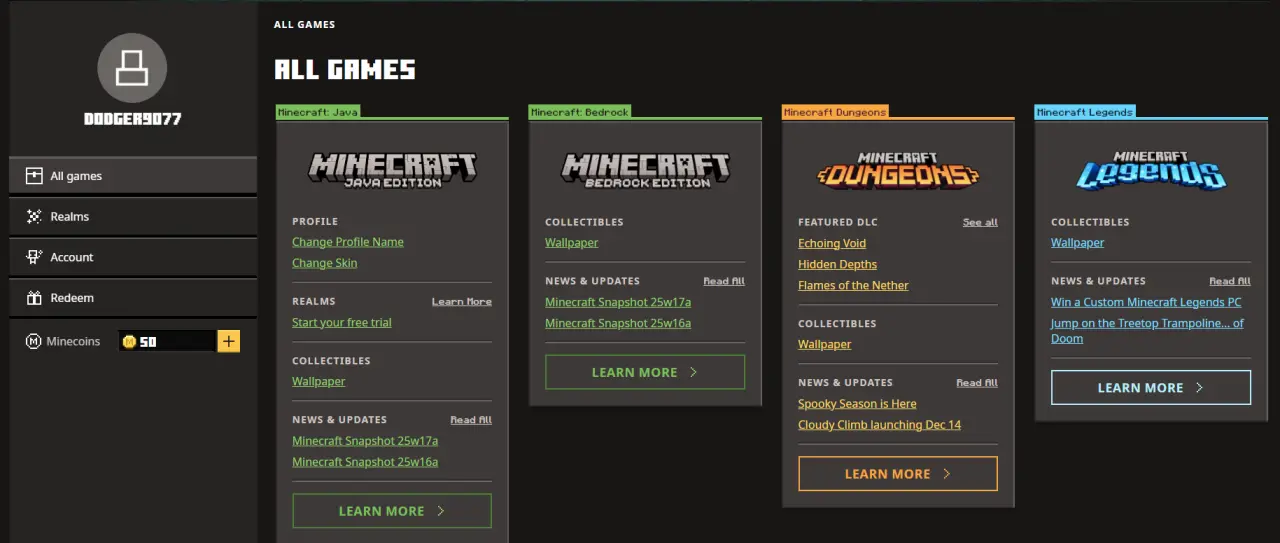The image size is (1280, 543).
Task: Click Read All in Legends card
Action: tap(1230, 281)
